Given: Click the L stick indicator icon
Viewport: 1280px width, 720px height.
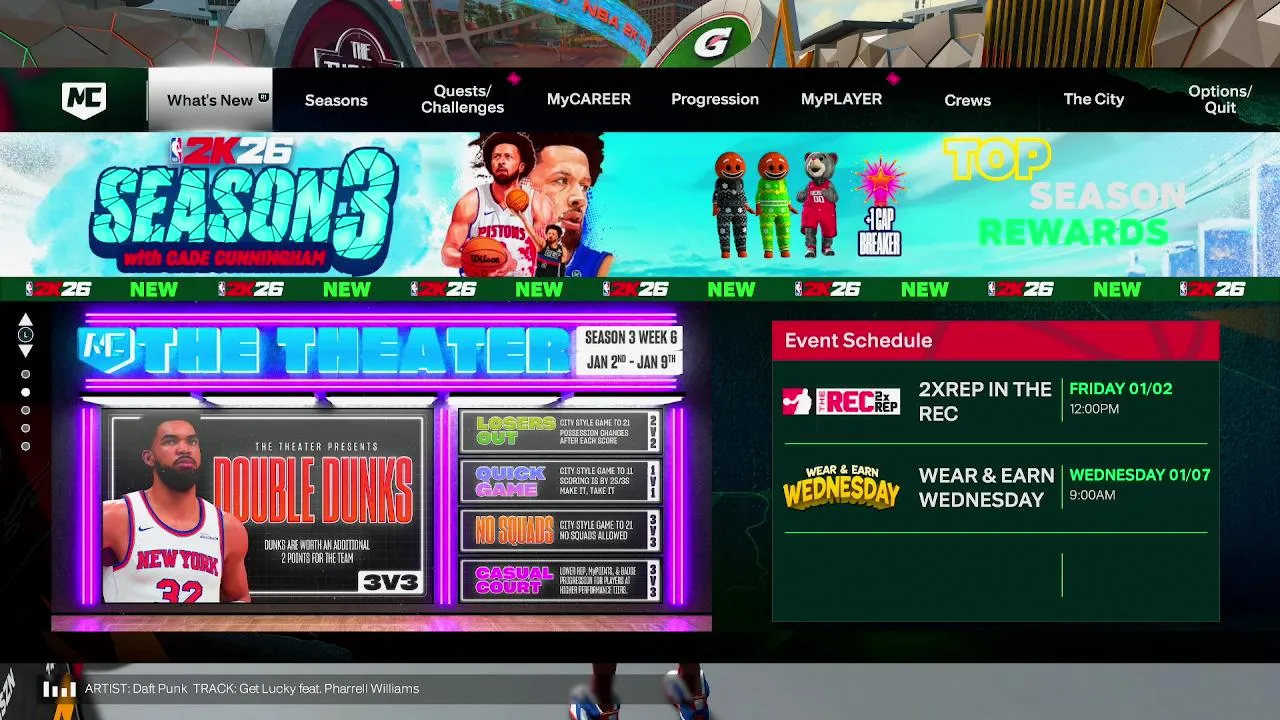Looking at the screenshot, I should tap(26, 335).
